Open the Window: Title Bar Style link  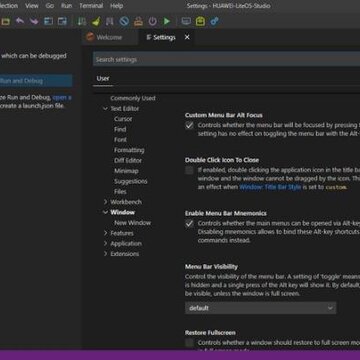click(270, 187)
